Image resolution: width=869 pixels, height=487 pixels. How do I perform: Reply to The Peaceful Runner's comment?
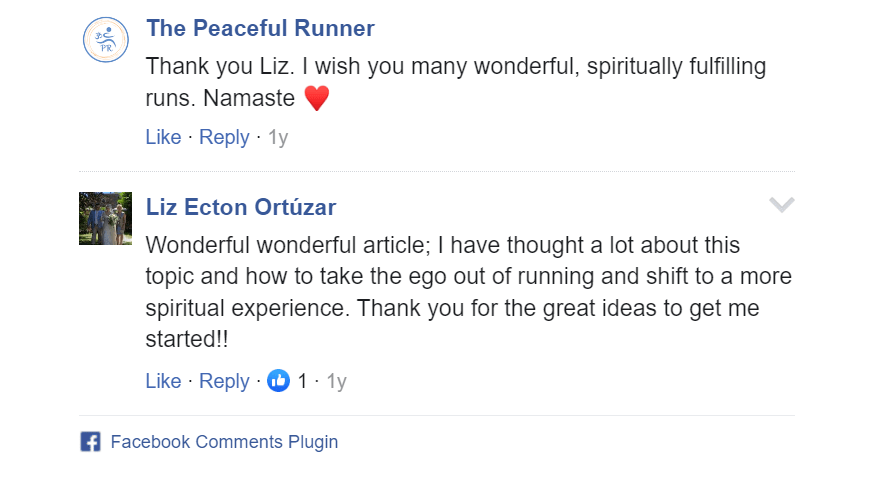click(x=224, y=137)
